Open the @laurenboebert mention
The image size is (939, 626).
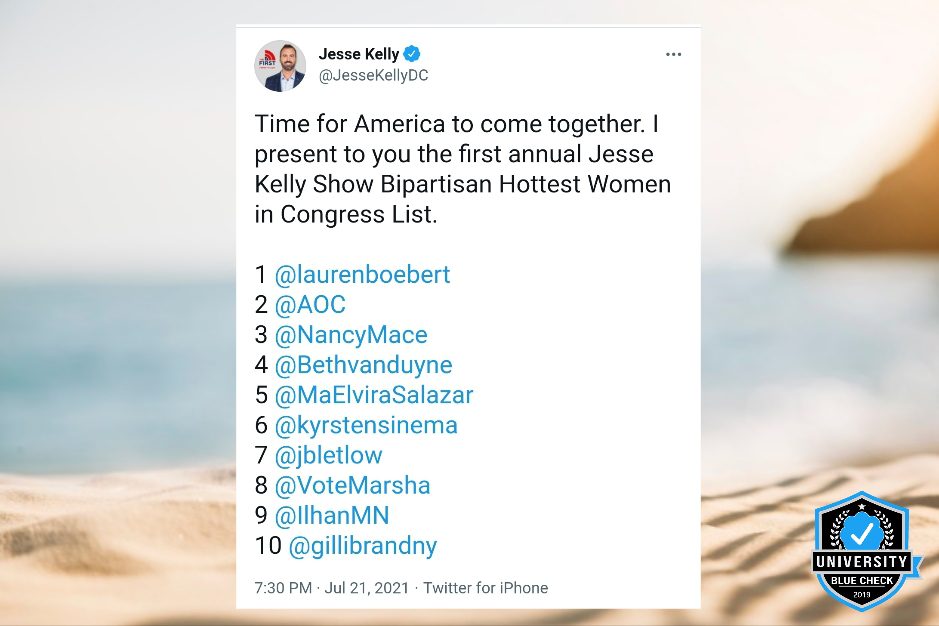click(x=362, y=274)
